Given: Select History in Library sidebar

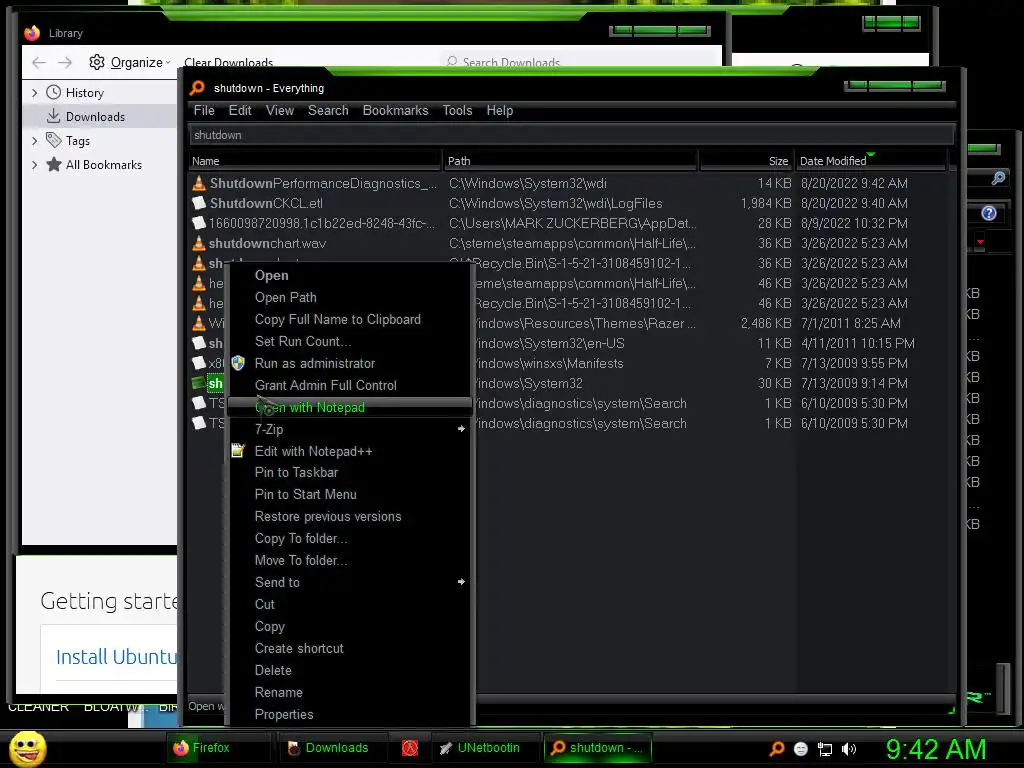Looking at the screenshot, I should tap(84, 93).
